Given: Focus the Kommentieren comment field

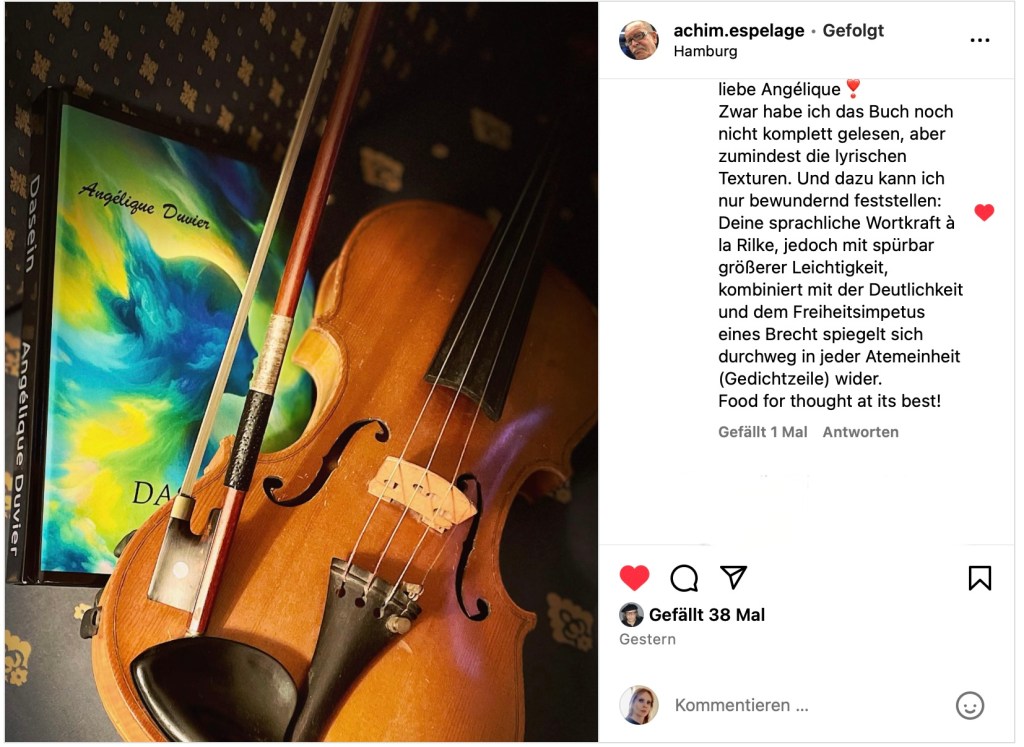Looking at the screenshot, I should pyautogui.click(x=810, y=706).
